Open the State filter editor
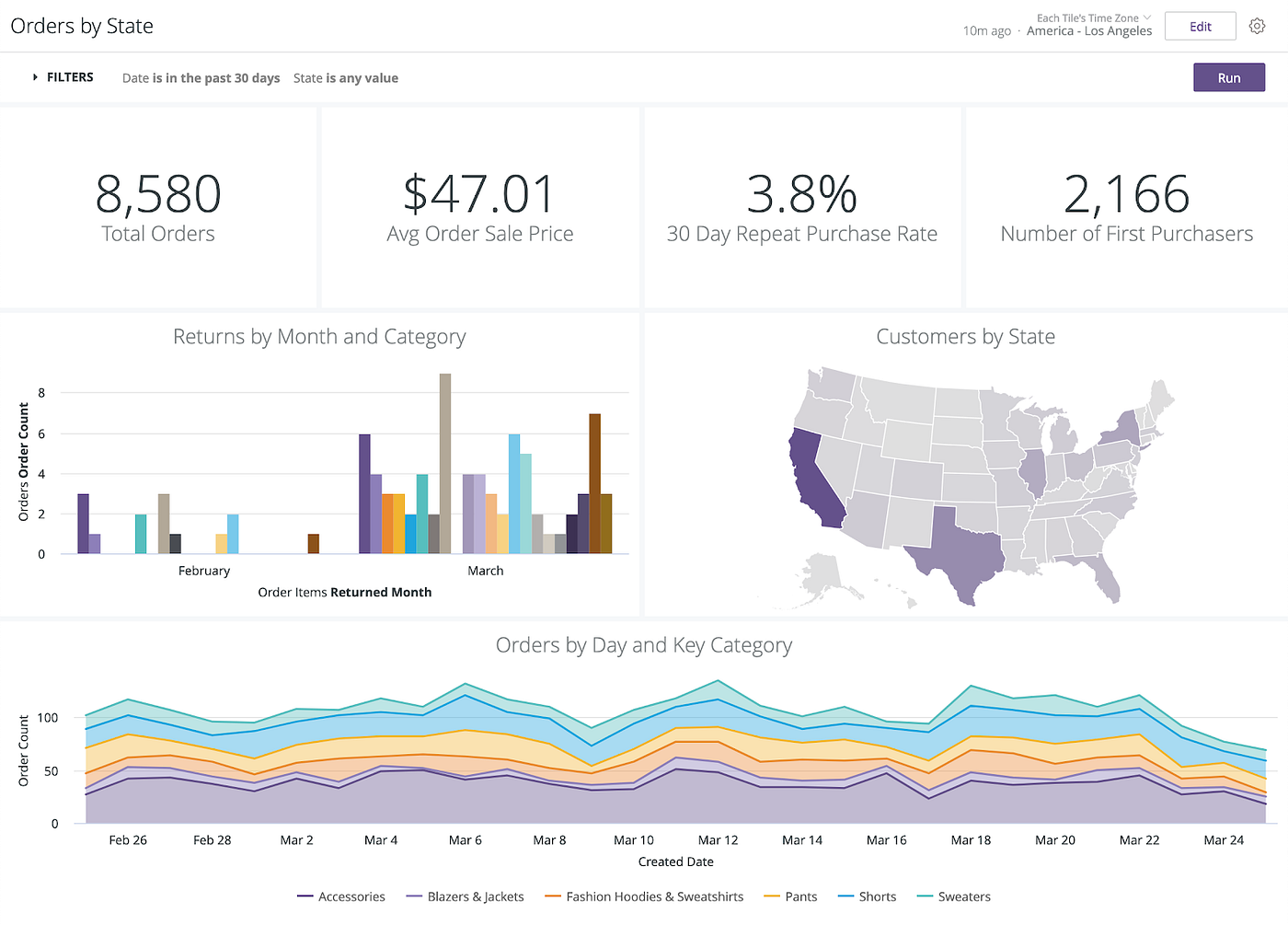This screenshot has width=1288, height=925. tap(346, 77)
